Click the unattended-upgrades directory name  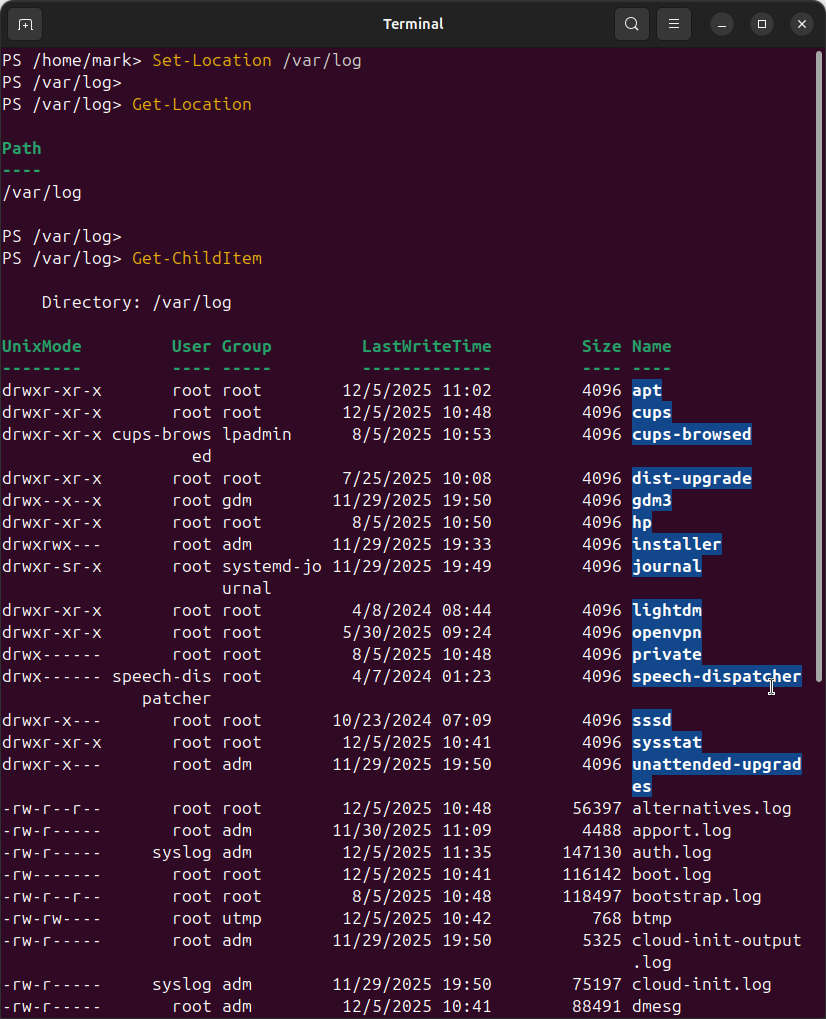point(715,764)
